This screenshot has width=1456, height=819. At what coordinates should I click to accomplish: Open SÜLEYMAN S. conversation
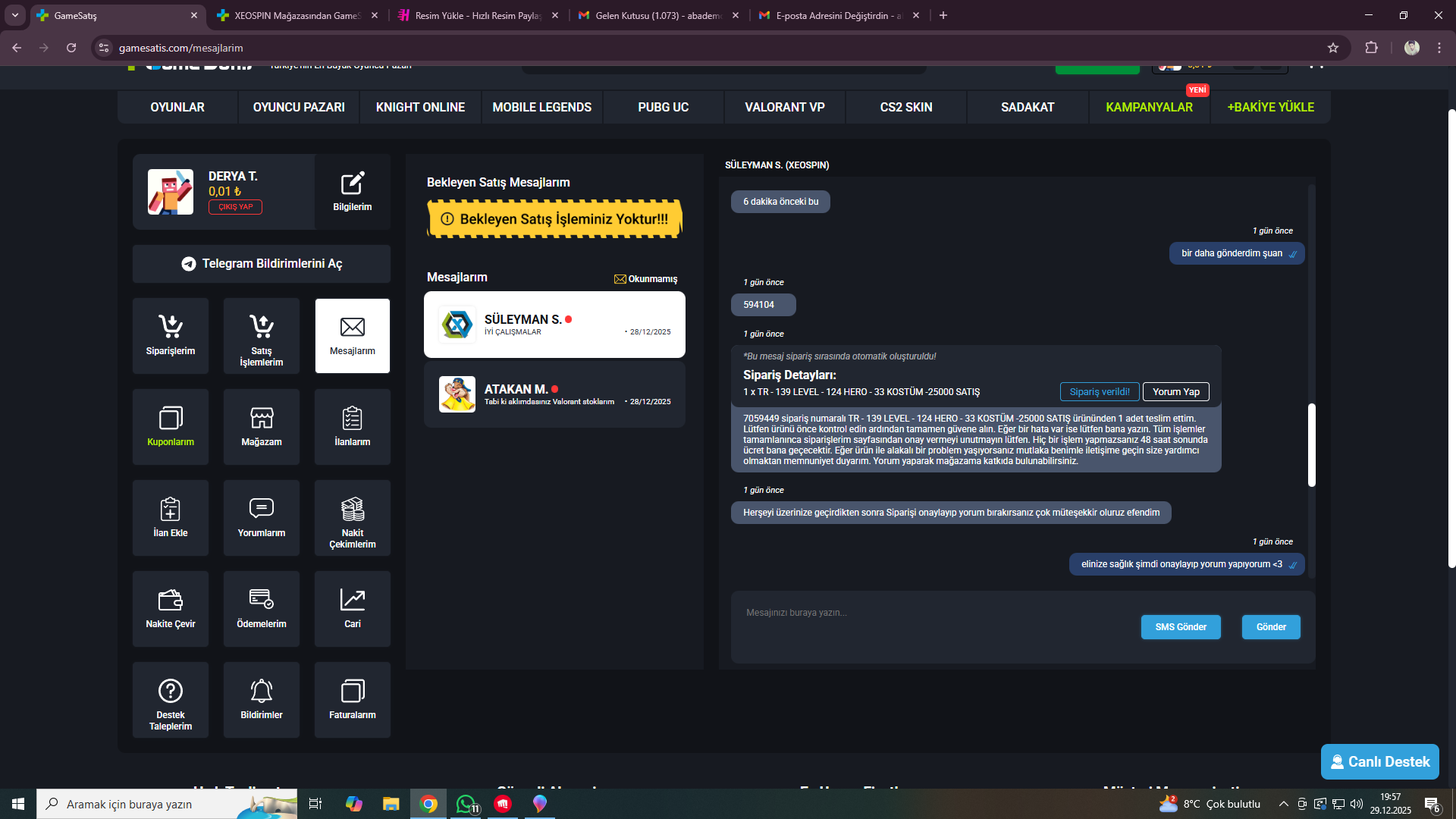coord(554,325)
